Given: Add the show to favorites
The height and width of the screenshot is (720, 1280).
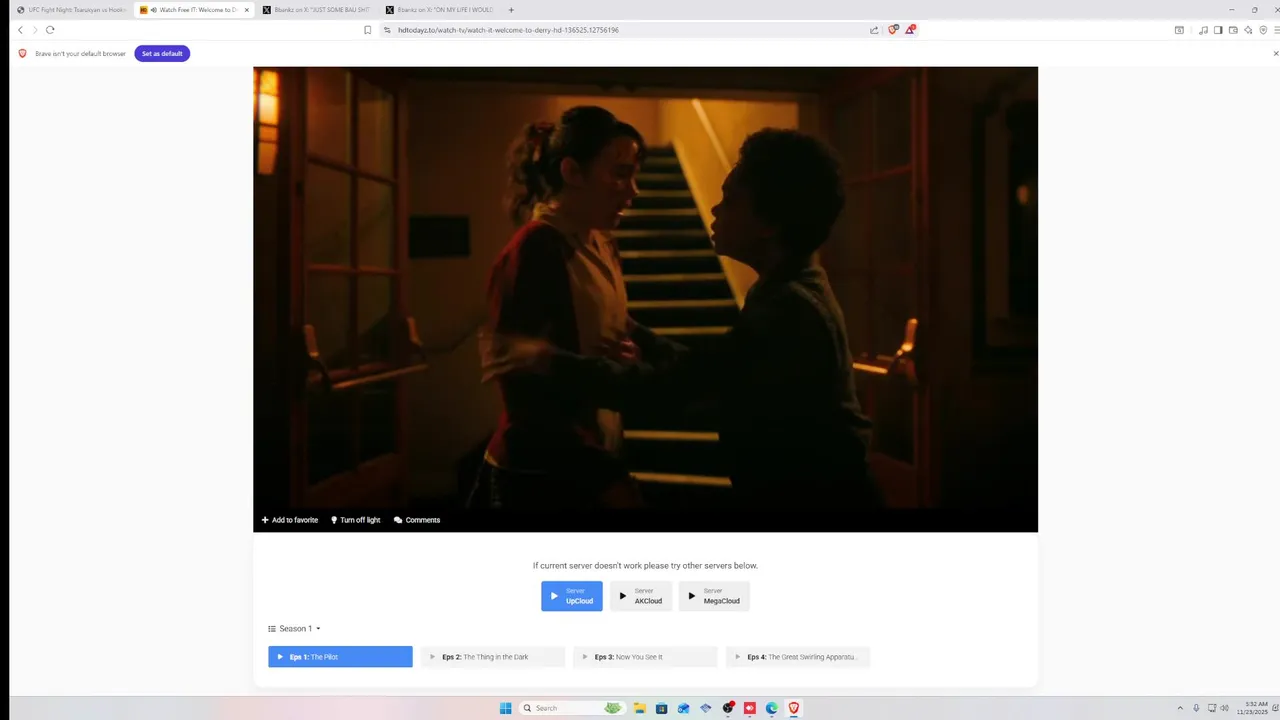Looking at the screenshot, I should click(x=290, y=520).
